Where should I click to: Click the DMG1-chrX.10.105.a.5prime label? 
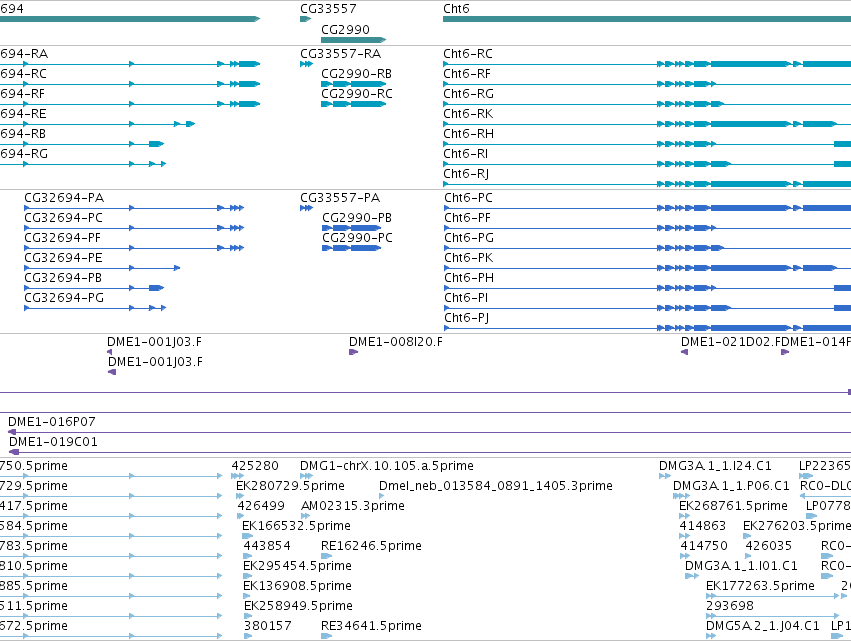(387, 466)
